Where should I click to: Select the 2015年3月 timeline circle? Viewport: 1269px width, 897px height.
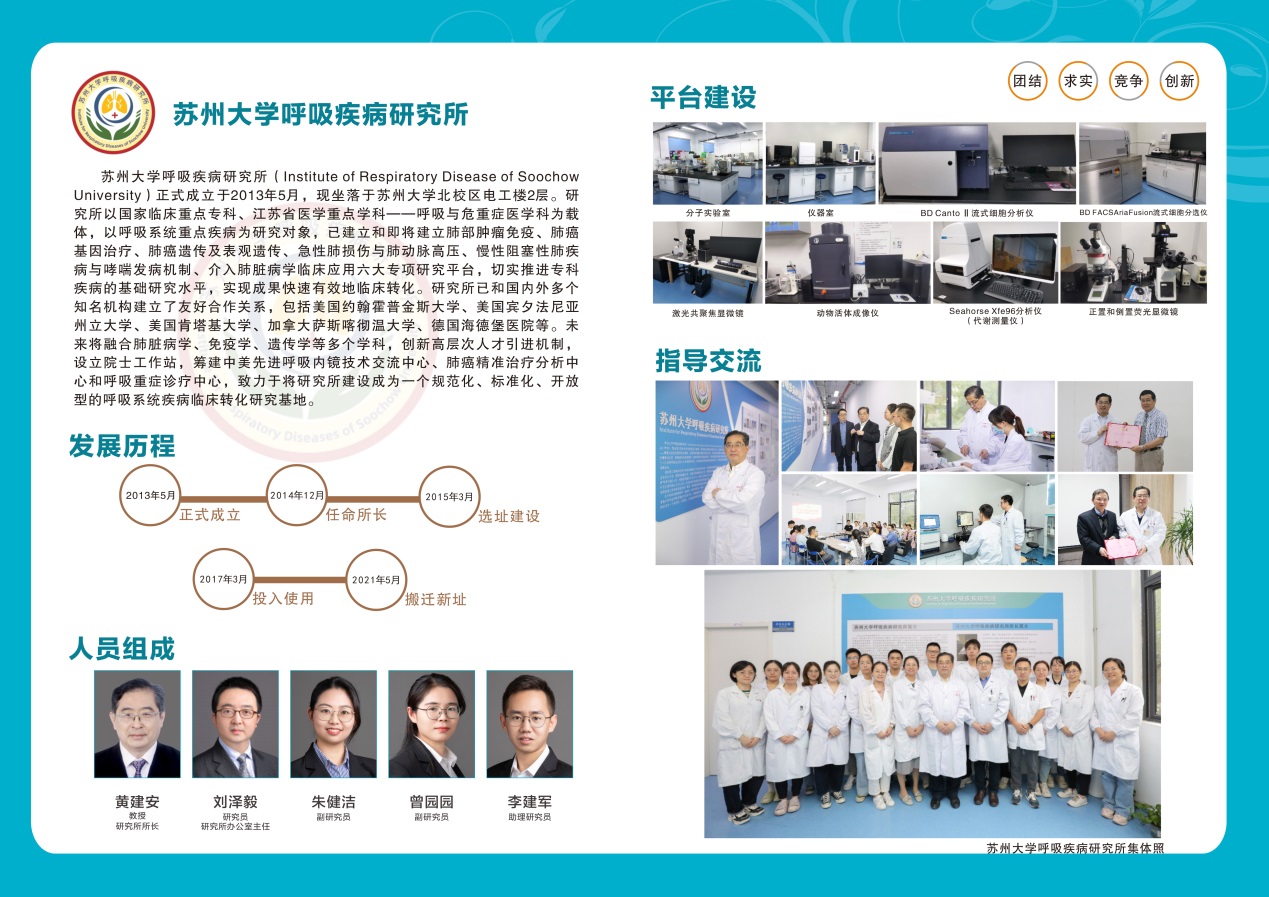click(449, 496)
